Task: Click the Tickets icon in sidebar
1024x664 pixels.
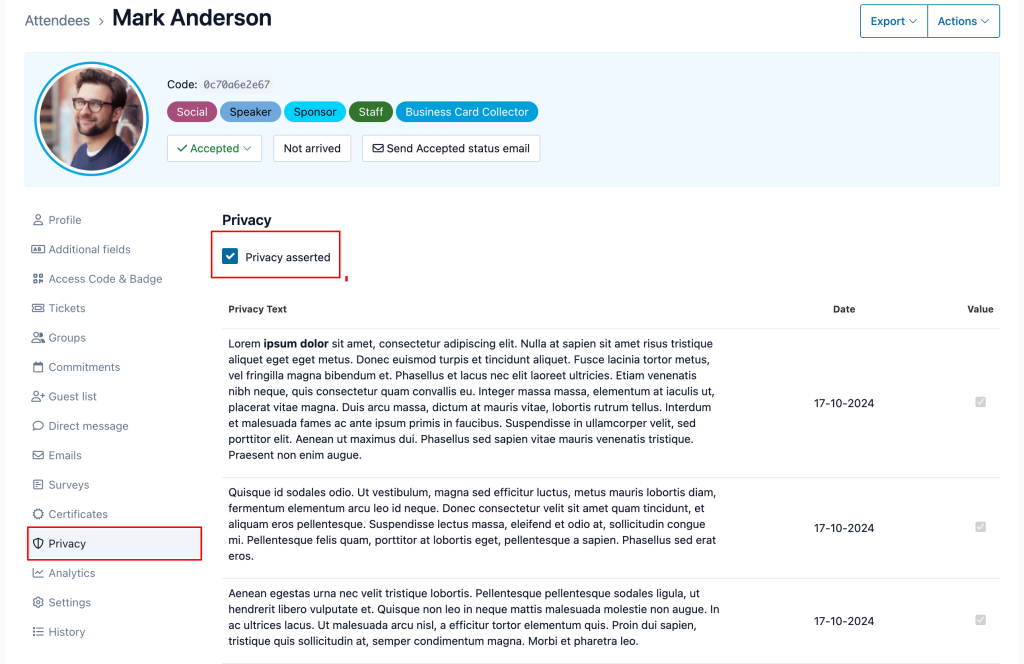Action: pos(38,308)
